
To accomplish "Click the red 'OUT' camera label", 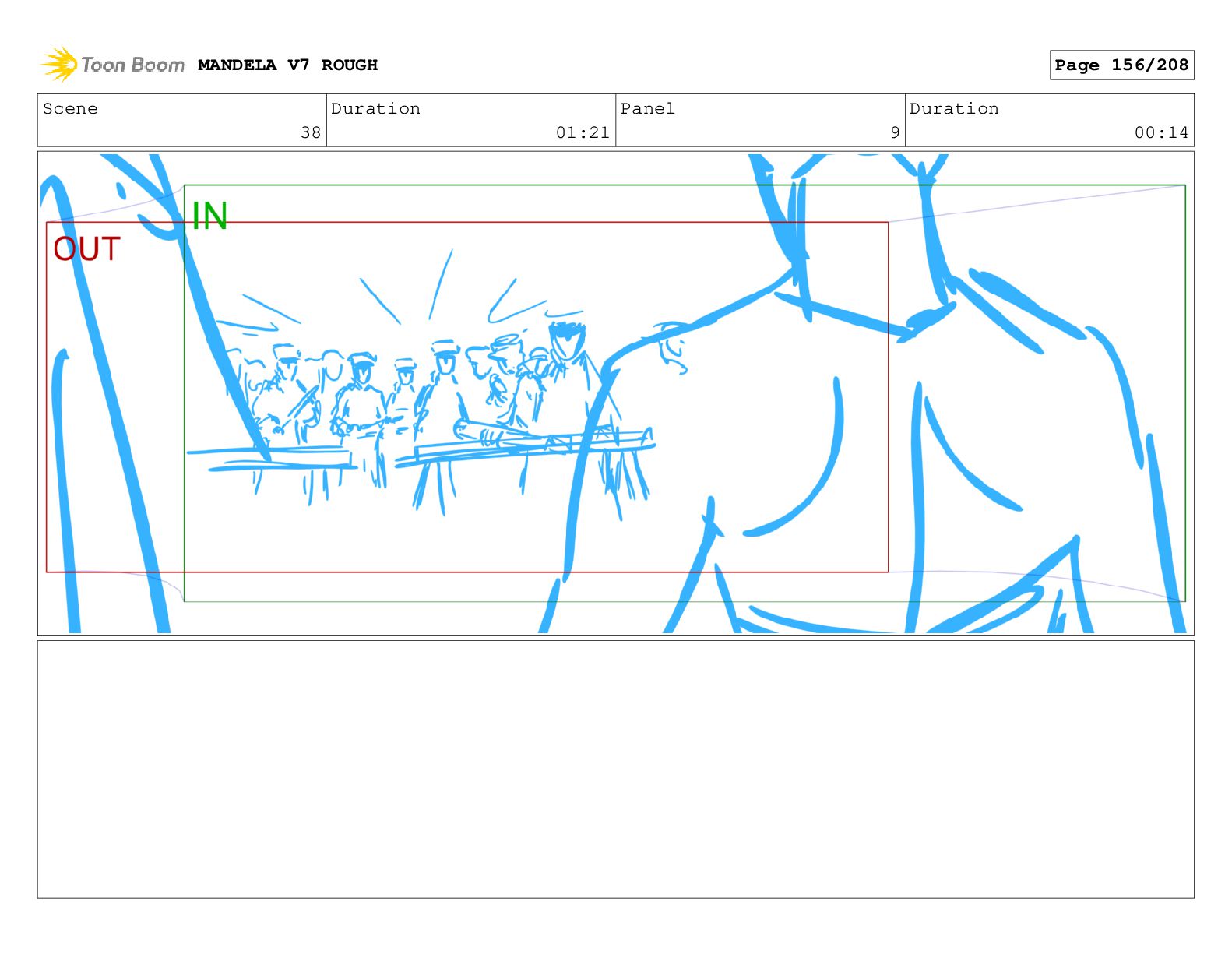I will click(86, 249).
